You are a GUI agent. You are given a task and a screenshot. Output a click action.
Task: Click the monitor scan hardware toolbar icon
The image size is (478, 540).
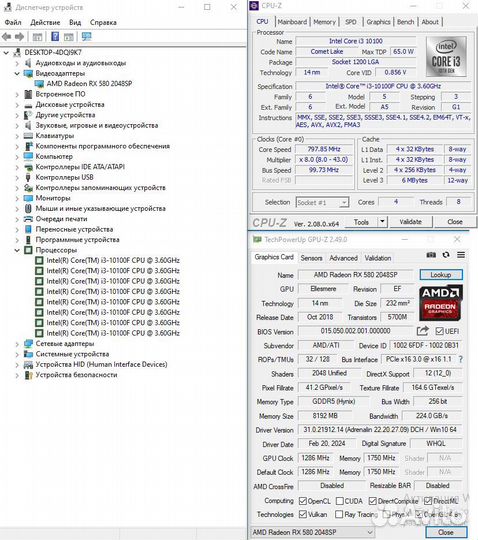(x=86, y=37)
